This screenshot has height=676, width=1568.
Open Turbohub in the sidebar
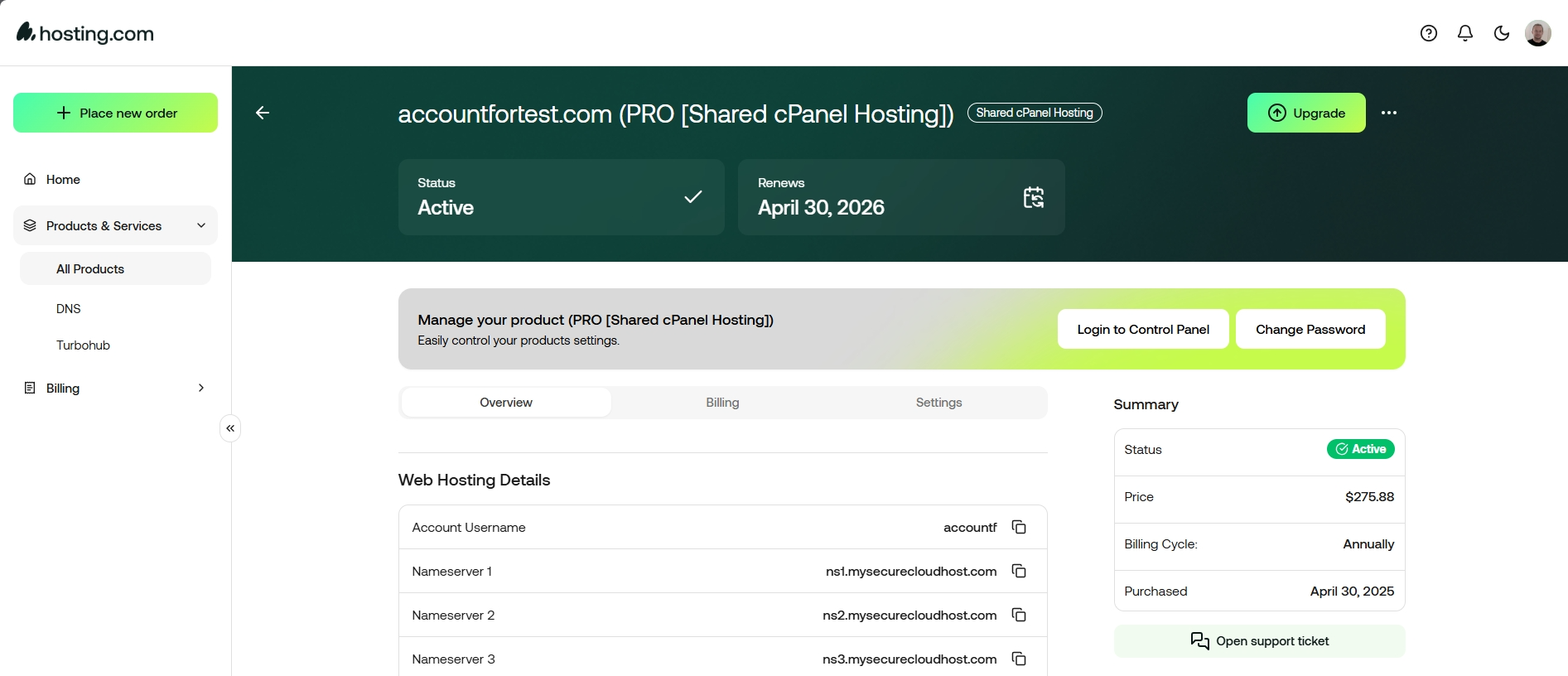tap(83, 345)
